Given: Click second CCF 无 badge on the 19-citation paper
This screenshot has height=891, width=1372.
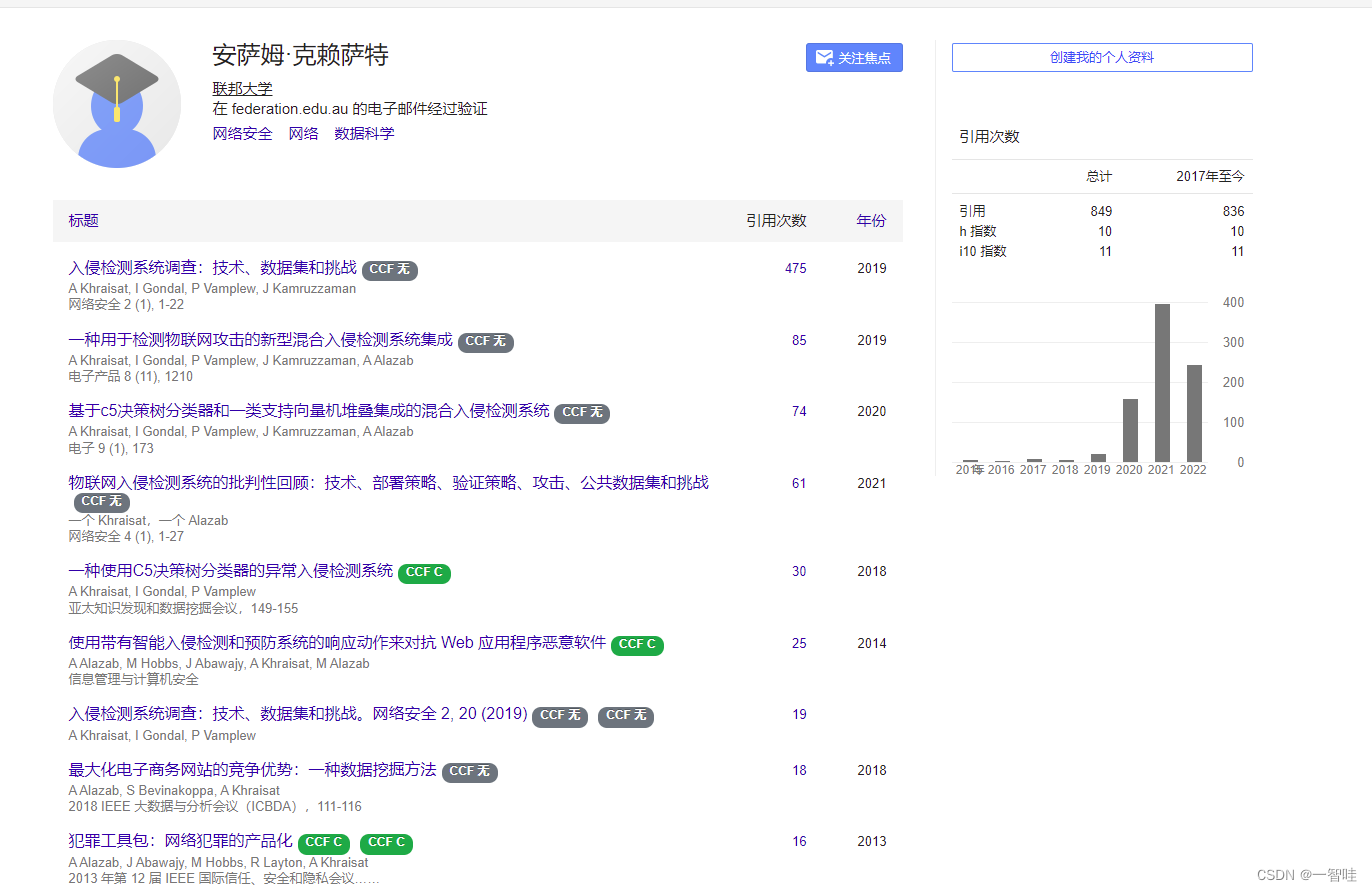Looking at the screenshot, I should tap(626, 716).
